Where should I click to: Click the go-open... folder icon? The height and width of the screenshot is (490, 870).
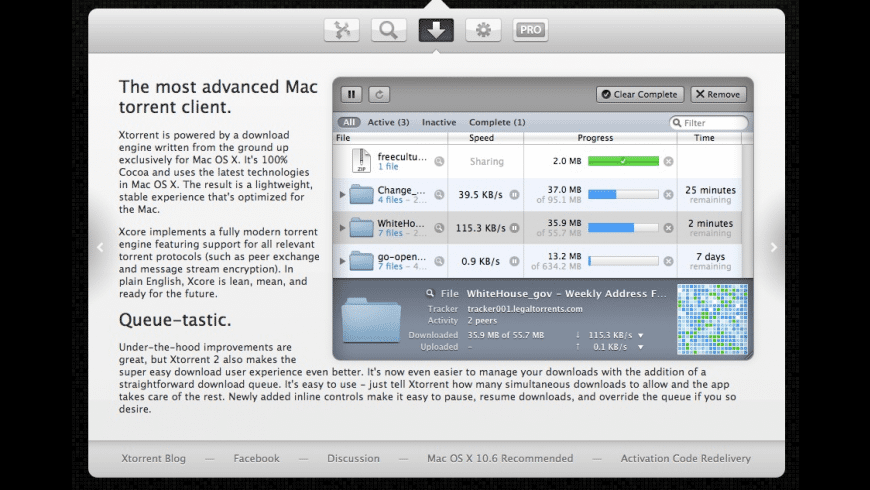361,261
